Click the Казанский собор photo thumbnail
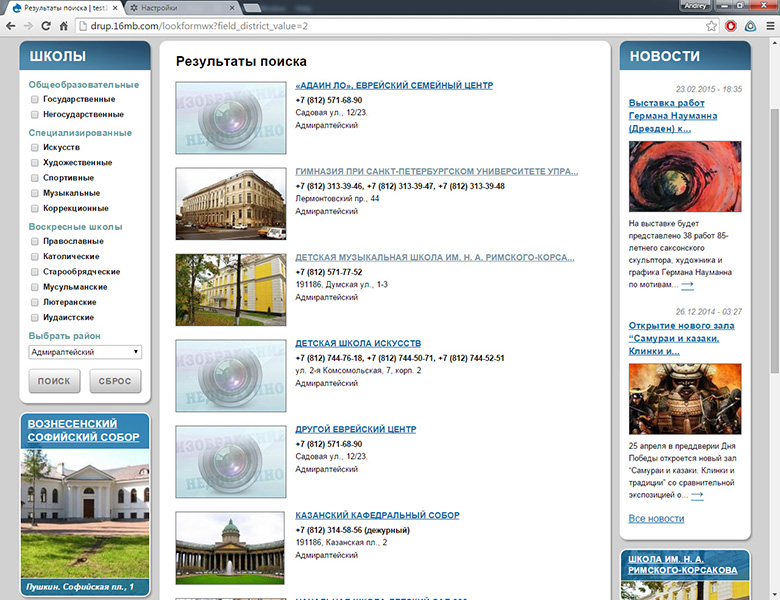This screenshot has height=600, width=780. coord(230,548)
